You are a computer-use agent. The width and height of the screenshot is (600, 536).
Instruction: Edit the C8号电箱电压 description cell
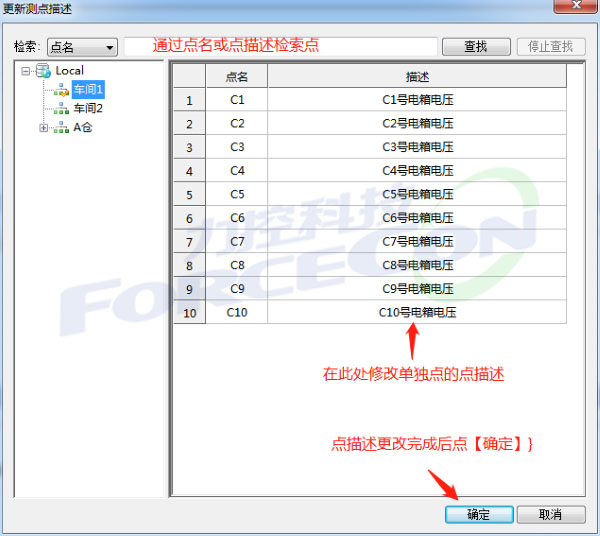(417, 265)
